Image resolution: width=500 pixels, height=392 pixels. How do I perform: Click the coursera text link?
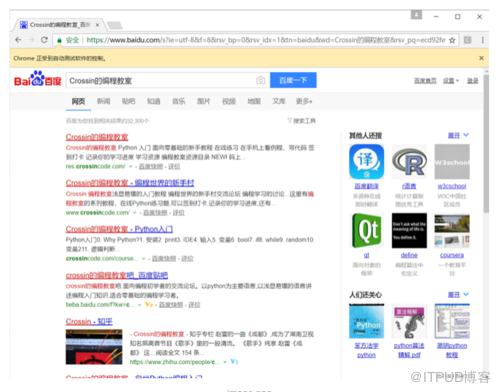[x=452, y=255]
